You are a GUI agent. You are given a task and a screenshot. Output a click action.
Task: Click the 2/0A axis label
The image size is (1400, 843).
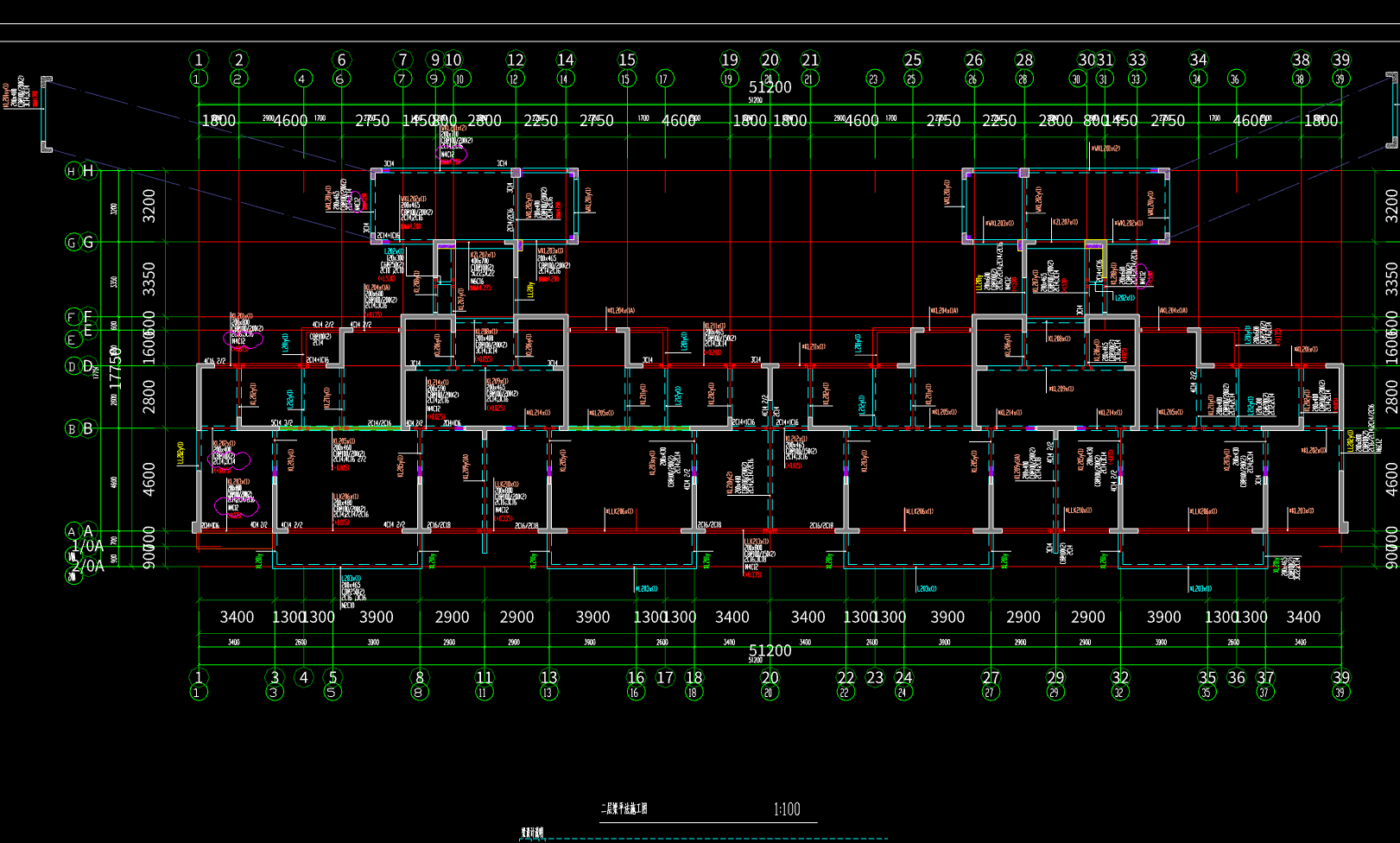click(87, 566)
